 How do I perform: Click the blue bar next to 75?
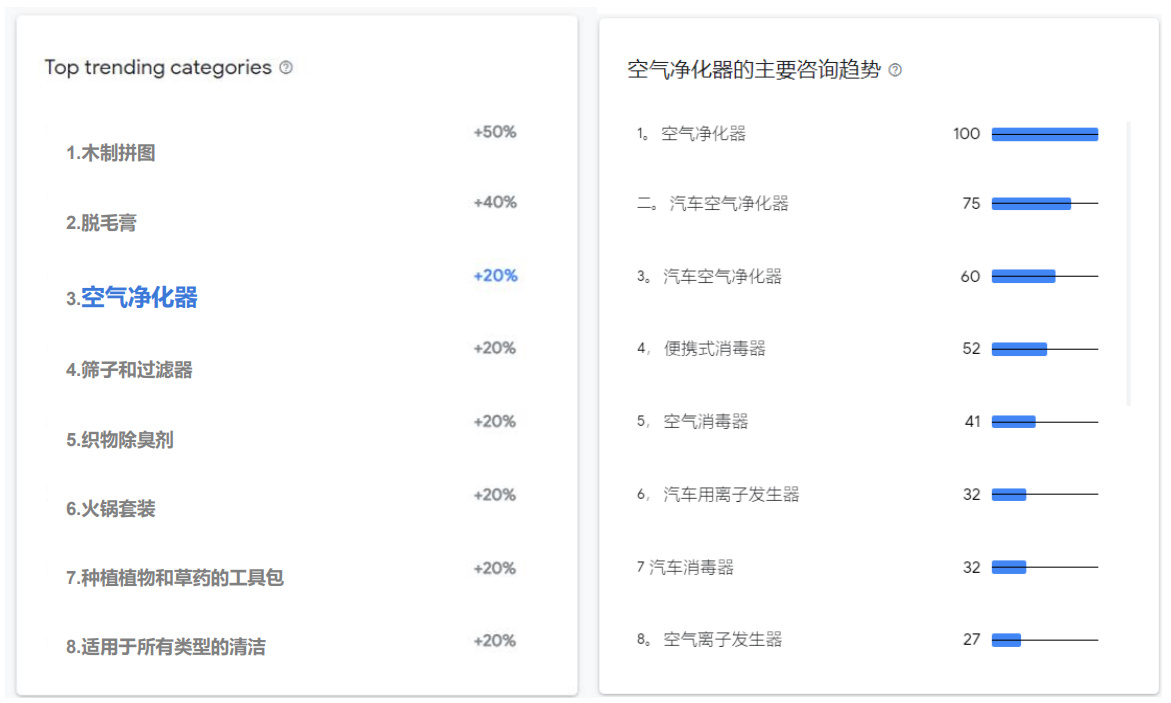pos(1030,204)
